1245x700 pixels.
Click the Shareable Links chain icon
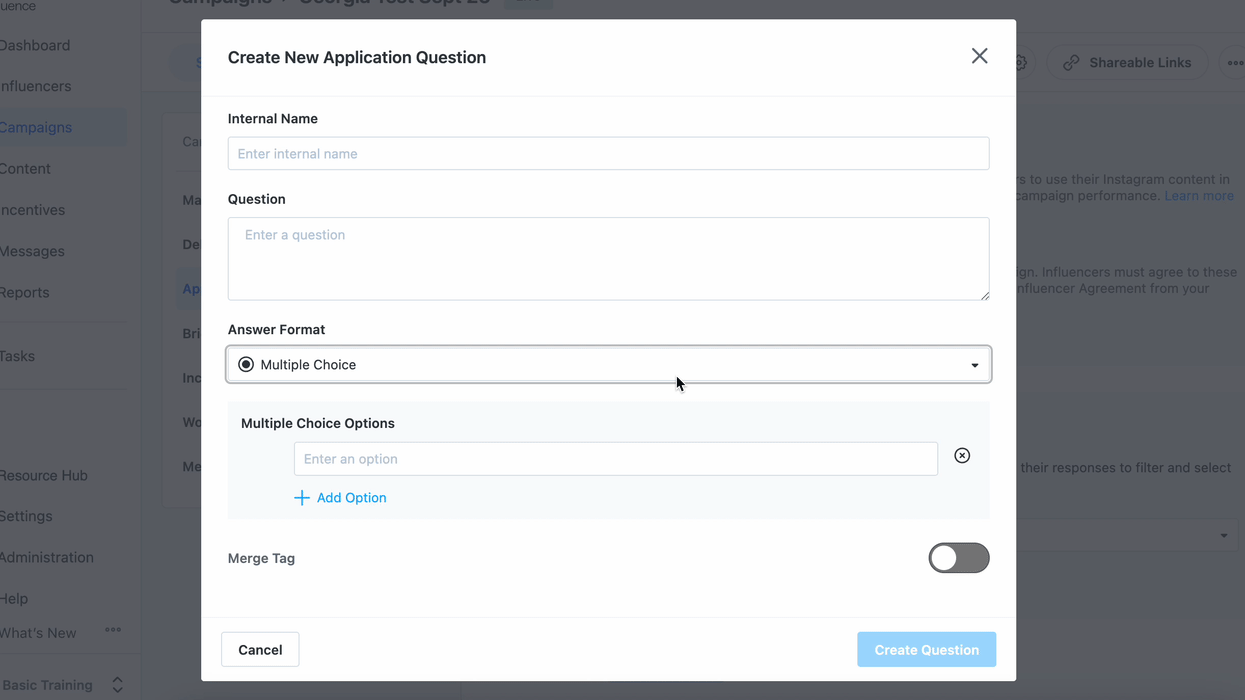tap(1071, 63)
